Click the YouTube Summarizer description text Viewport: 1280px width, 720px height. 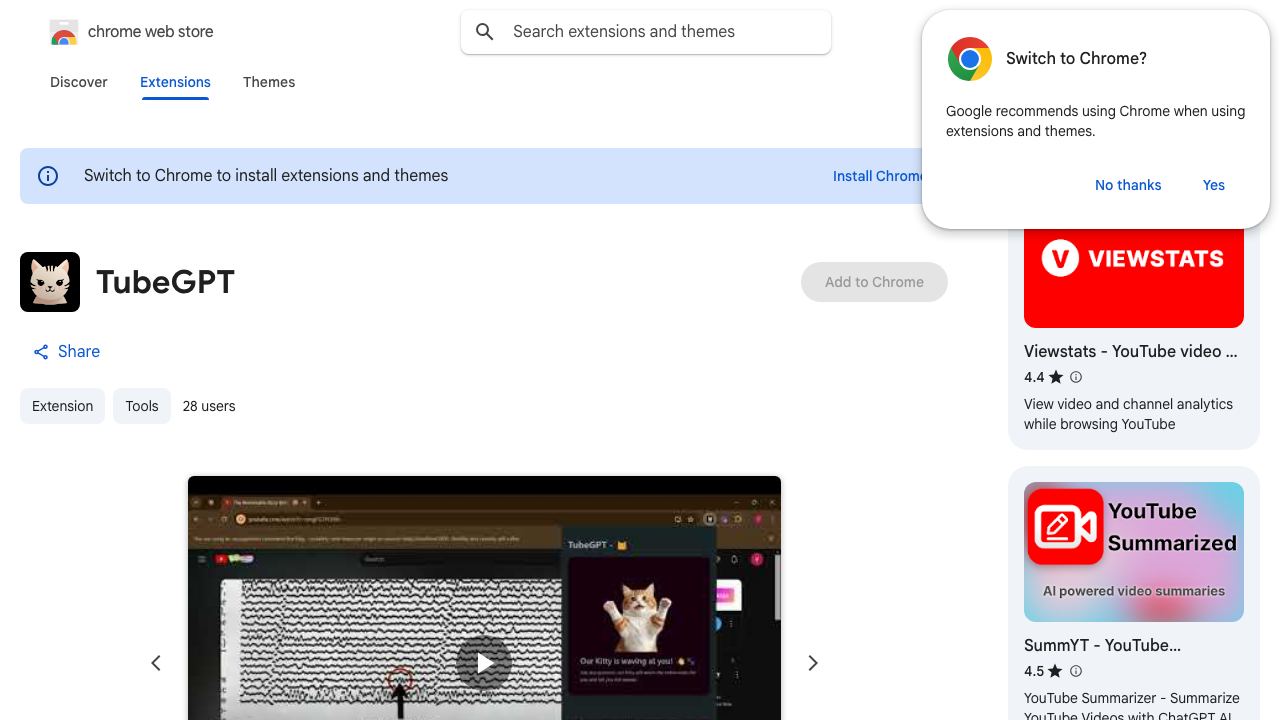(1132, 705)
